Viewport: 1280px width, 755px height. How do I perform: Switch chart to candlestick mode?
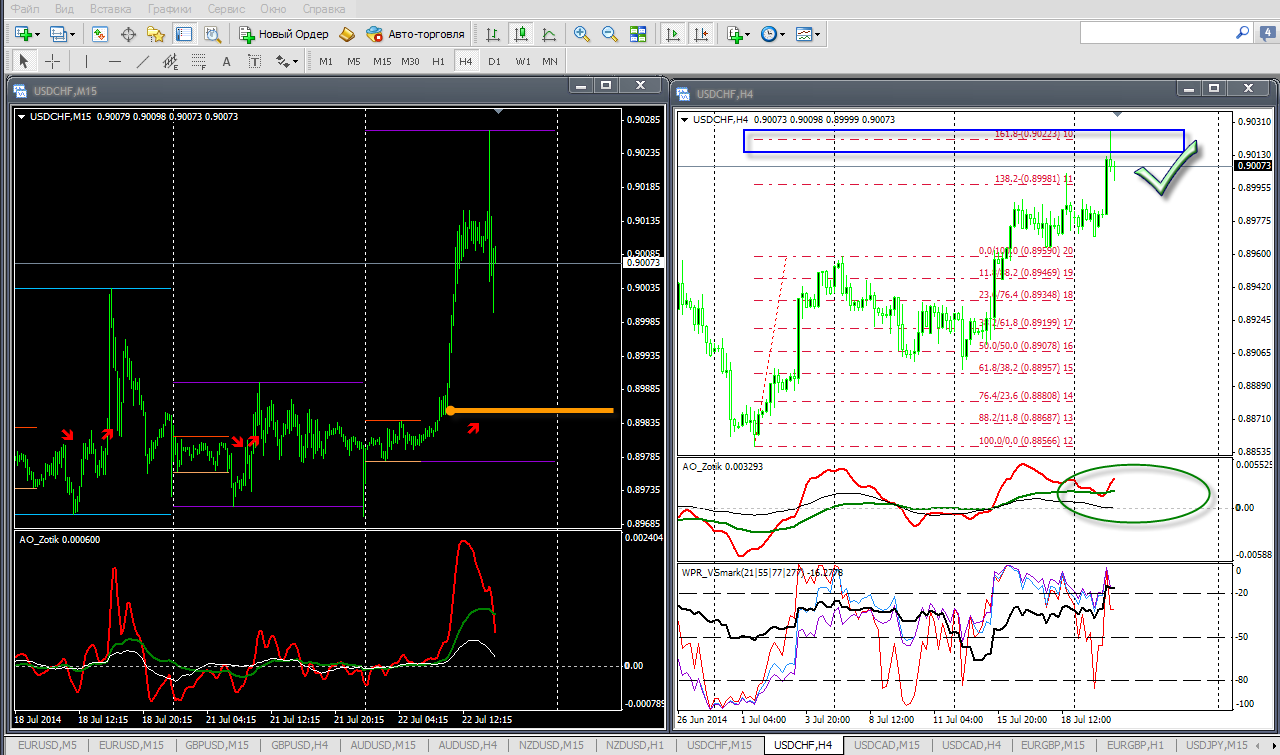520,34
